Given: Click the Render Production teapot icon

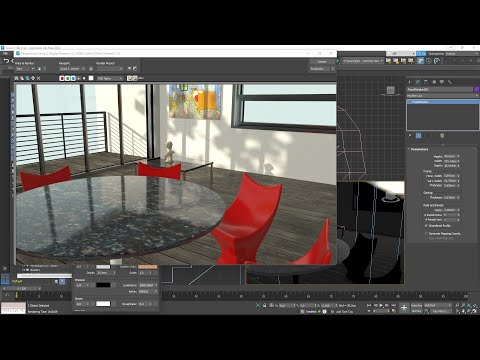Looking at the screenshot, I should point(411,61).
